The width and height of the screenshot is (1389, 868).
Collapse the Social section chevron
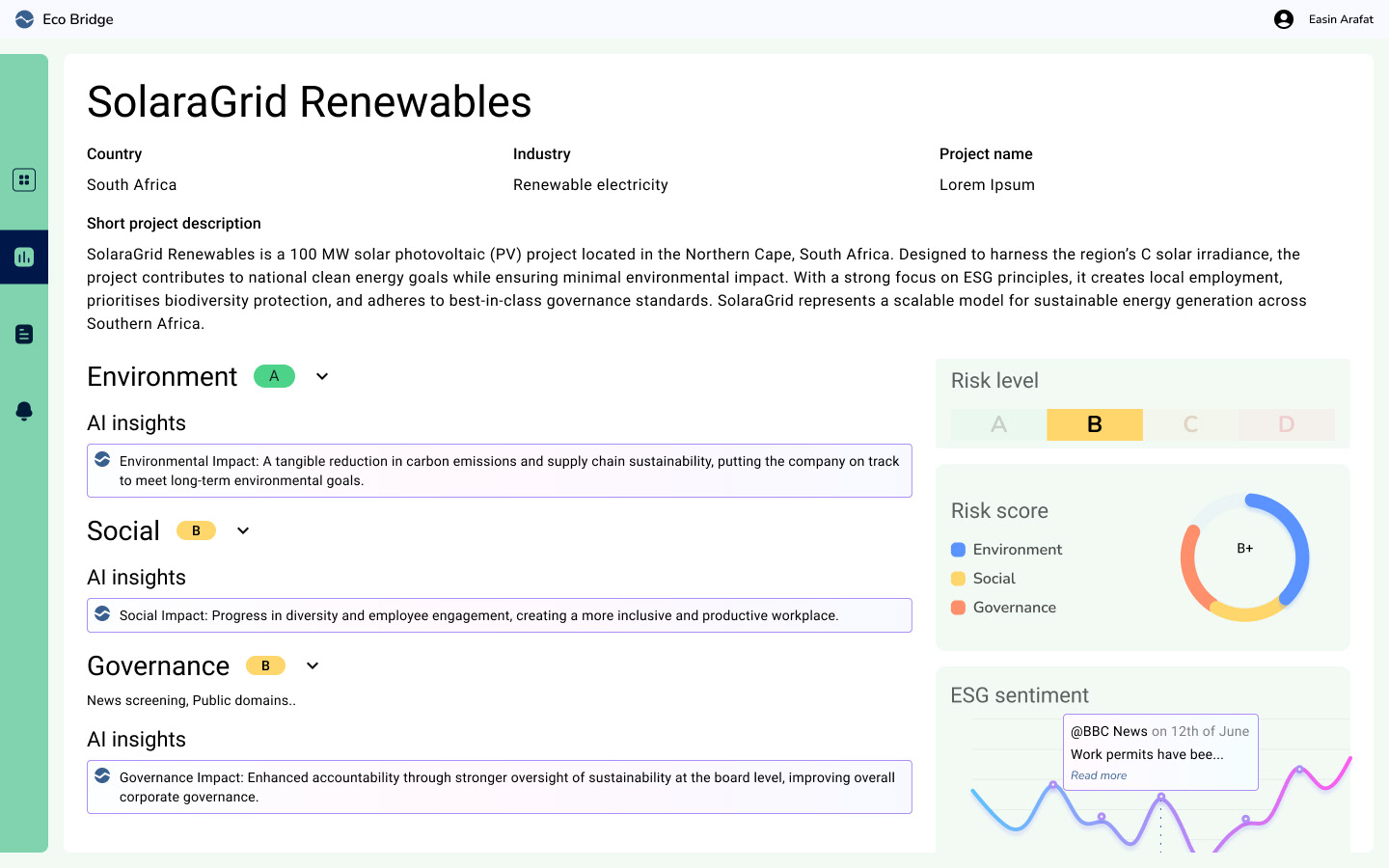point(243,530)
